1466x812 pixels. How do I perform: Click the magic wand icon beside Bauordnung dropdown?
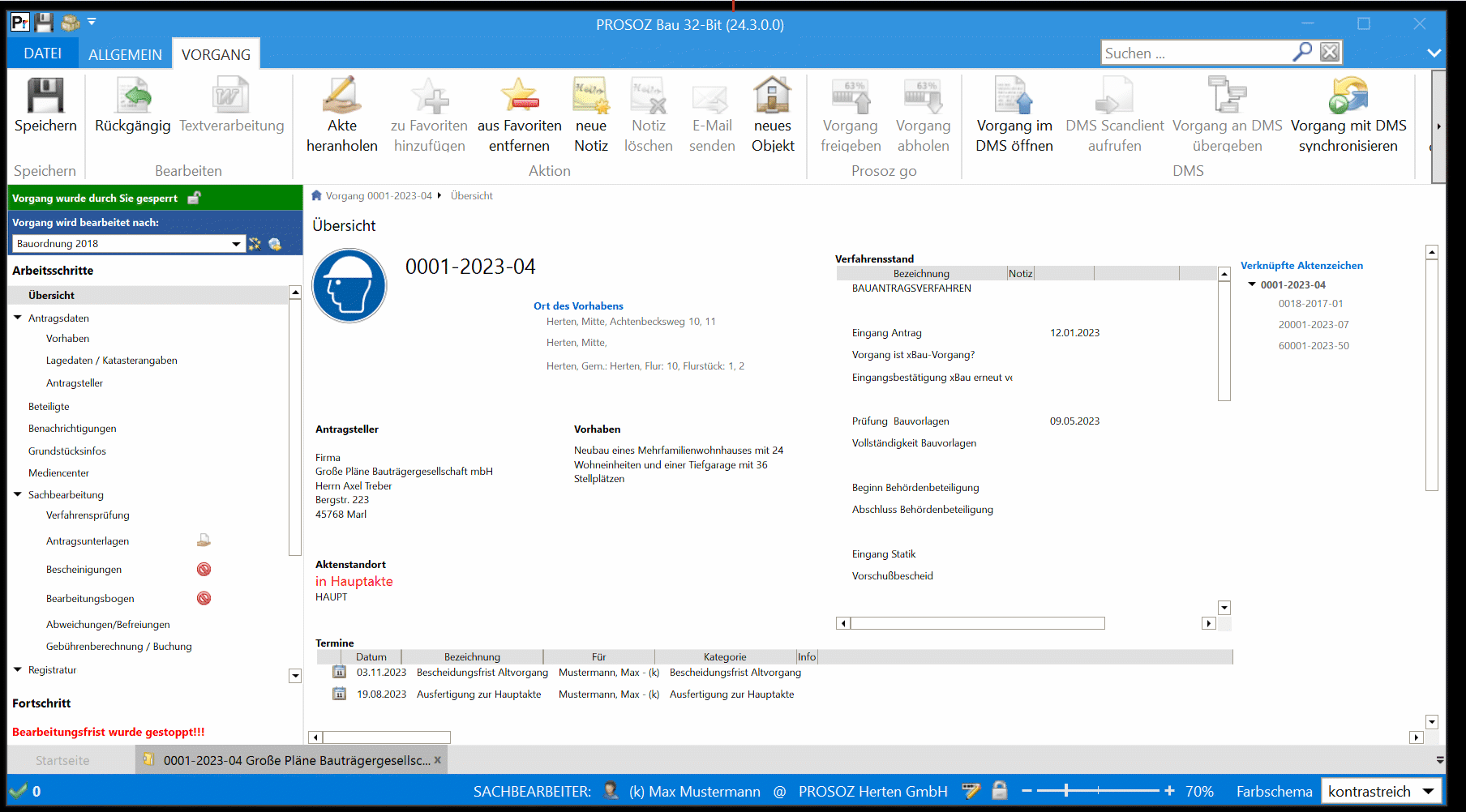pos(255,244)
